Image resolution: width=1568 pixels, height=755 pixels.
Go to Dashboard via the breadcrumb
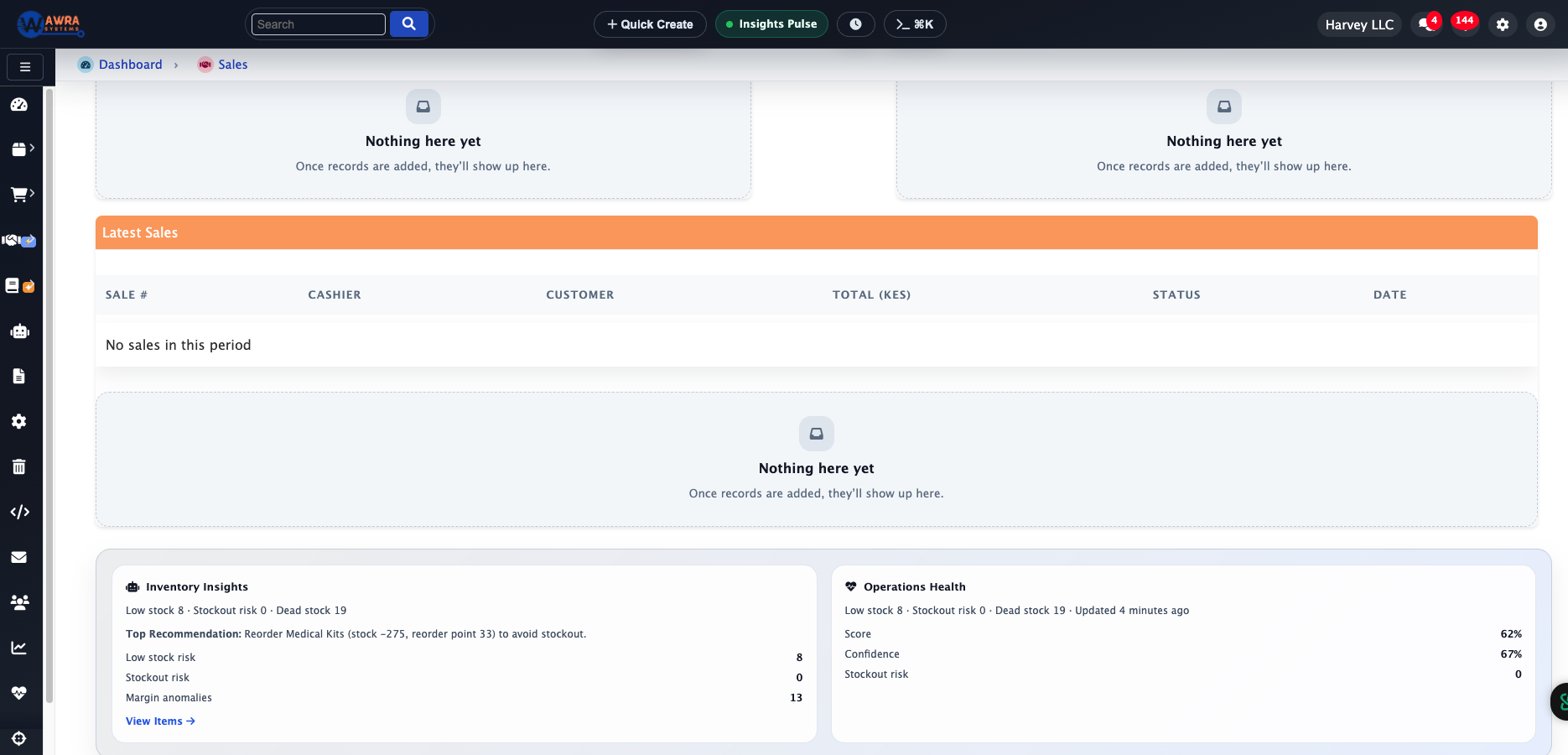130,65
